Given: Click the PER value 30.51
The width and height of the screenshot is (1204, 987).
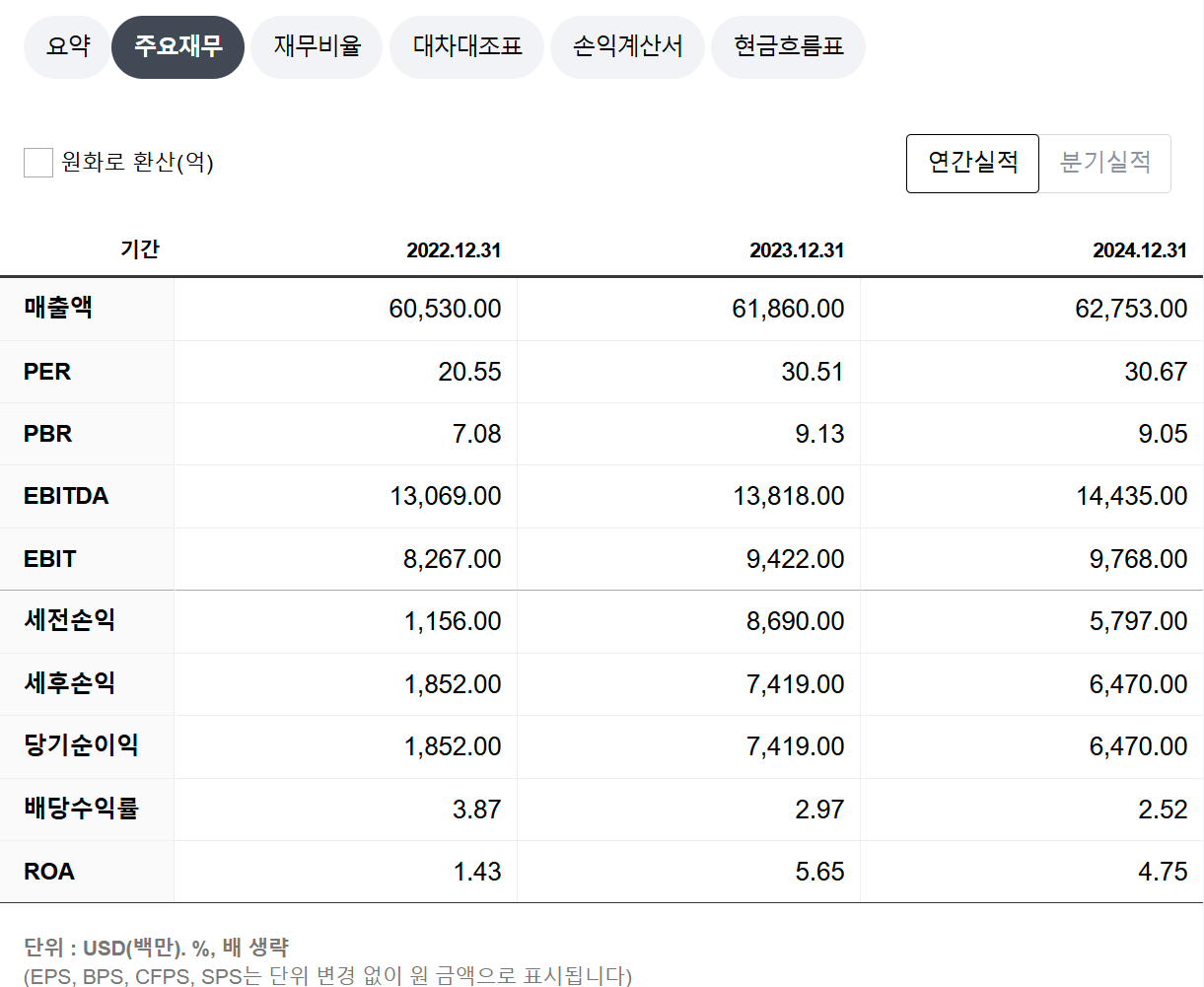Looking at the screenshot, I should coord(813,372).
